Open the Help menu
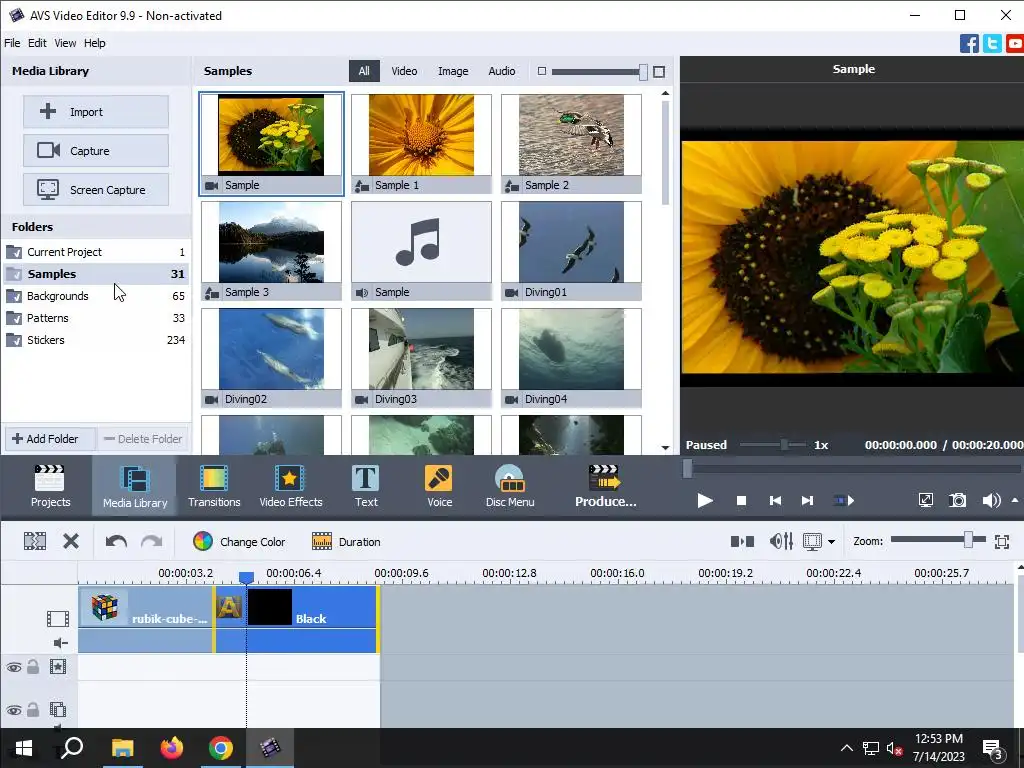Viewport: 1024px width, 768px height. click(95, 43)
